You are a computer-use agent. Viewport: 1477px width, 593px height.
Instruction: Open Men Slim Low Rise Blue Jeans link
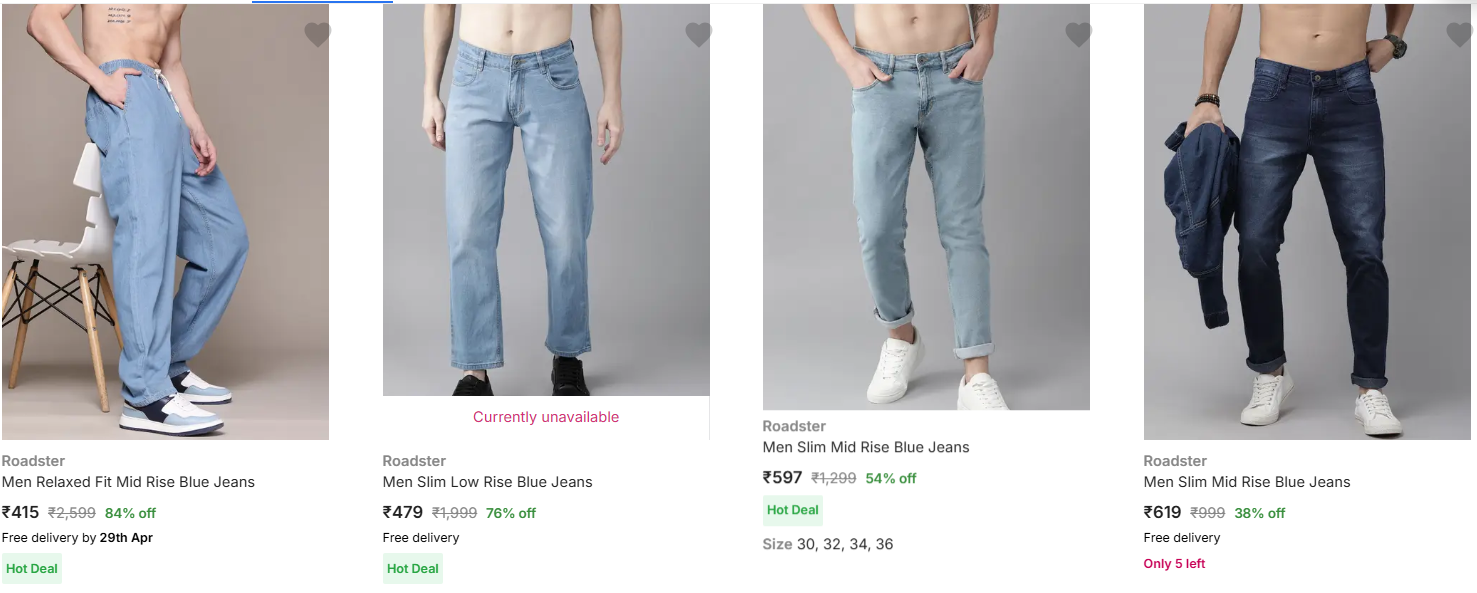[487, 482]
